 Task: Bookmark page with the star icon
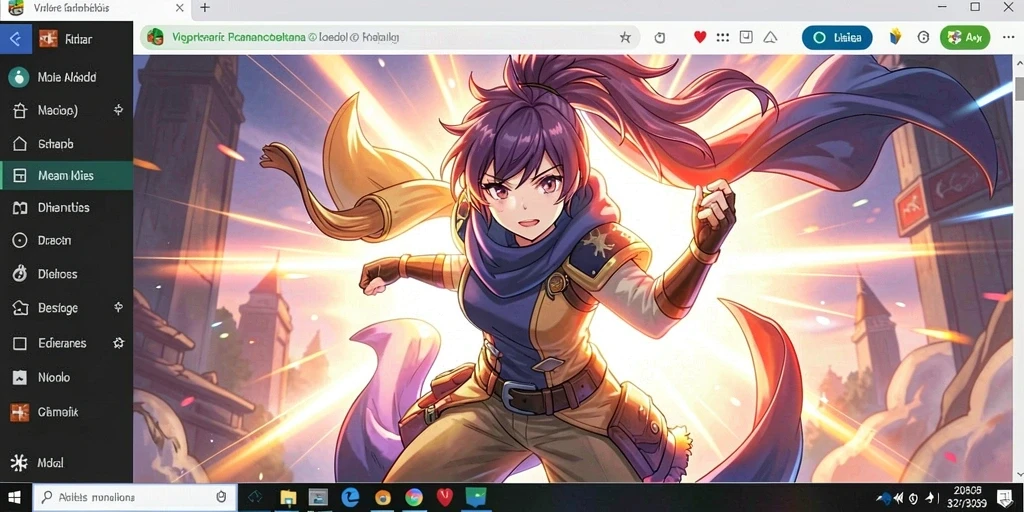coord(625,38)
